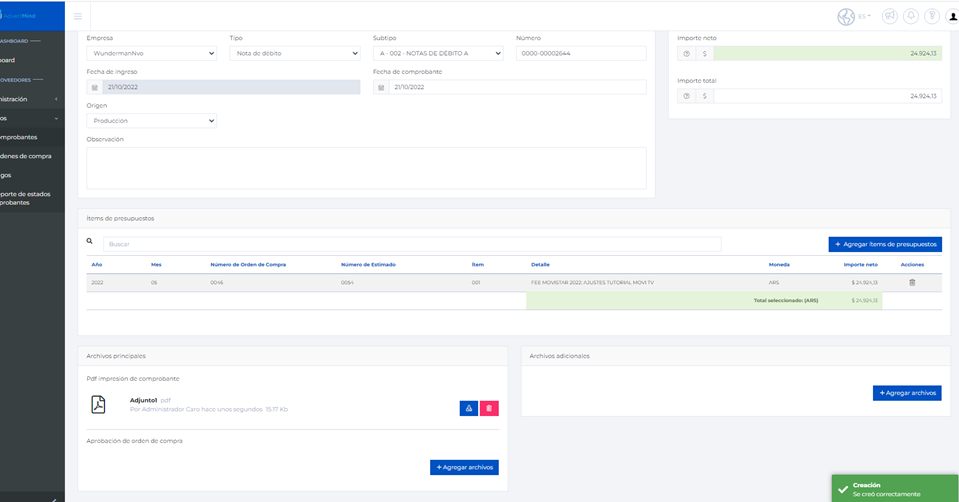Click the Adjunto1 PDF file icon
Screen dimensions: 959x502
(99, 404)
